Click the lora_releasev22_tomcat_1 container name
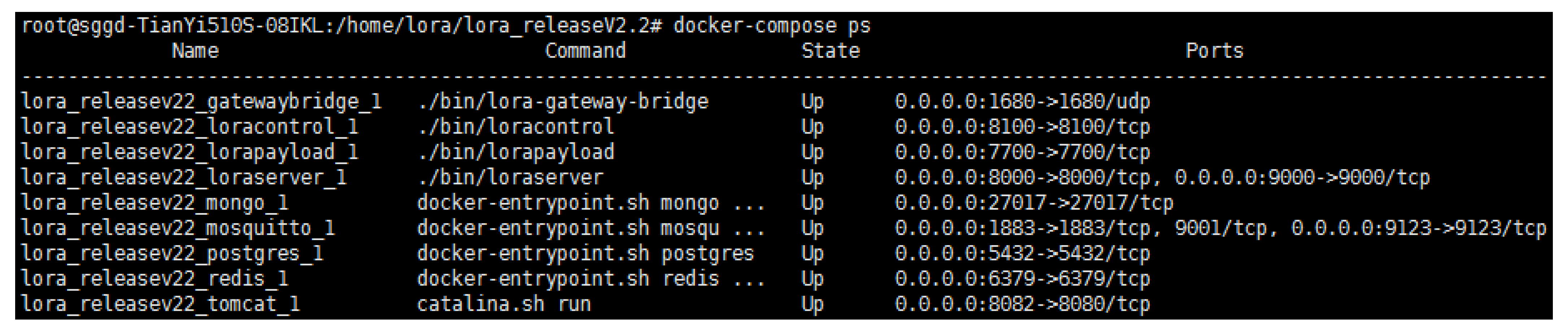This screenshot has height=334, width=1568. 161,304
